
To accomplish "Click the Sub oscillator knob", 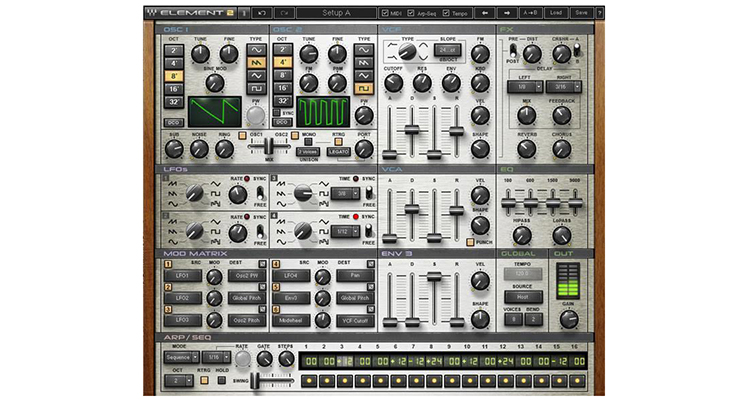I will [x=174, y=149].
